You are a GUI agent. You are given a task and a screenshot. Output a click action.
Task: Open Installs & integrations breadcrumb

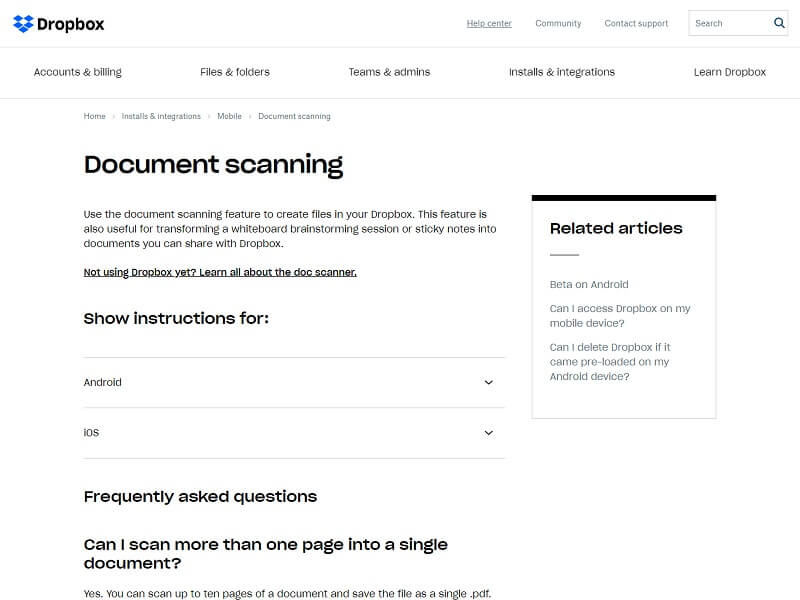[161, 116]
